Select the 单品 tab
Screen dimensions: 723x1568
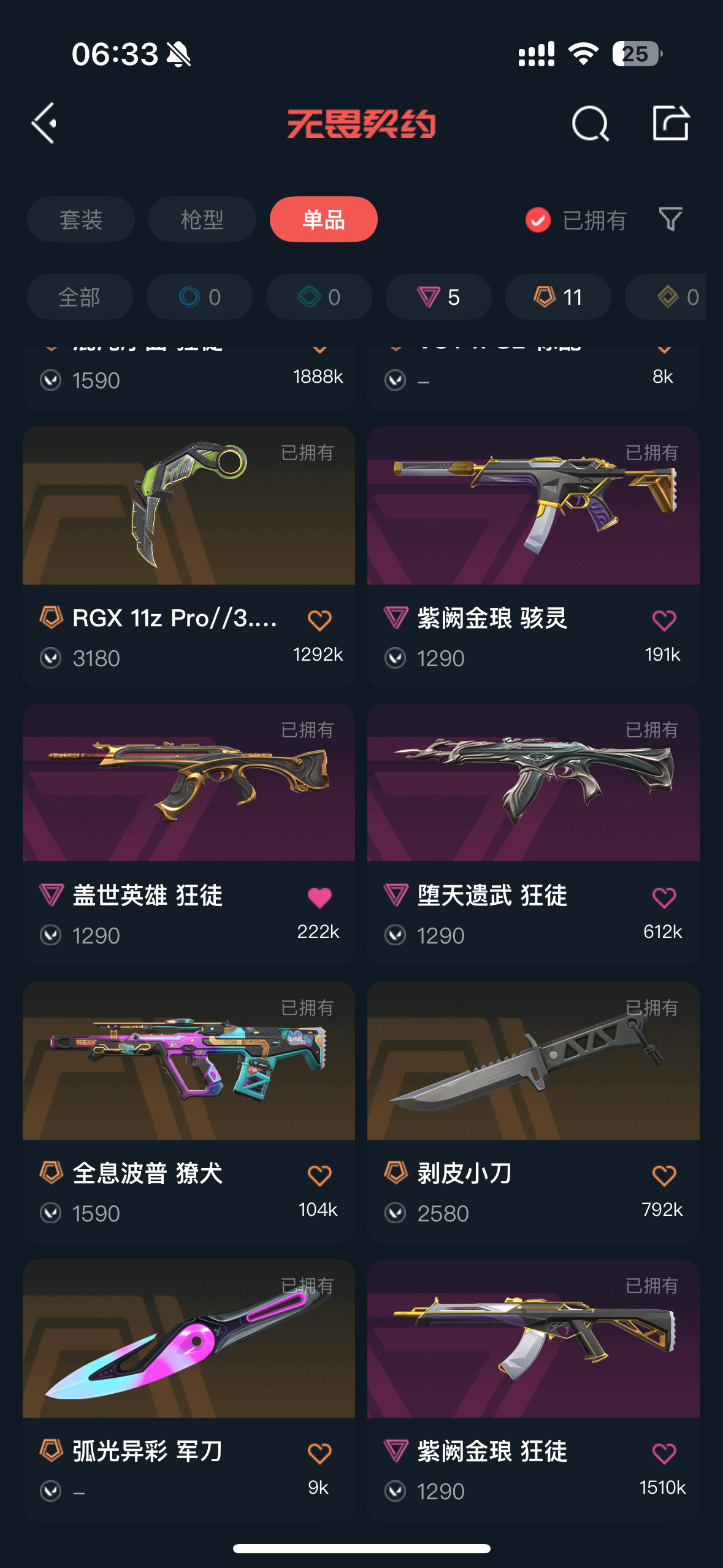tap(323, 220)
